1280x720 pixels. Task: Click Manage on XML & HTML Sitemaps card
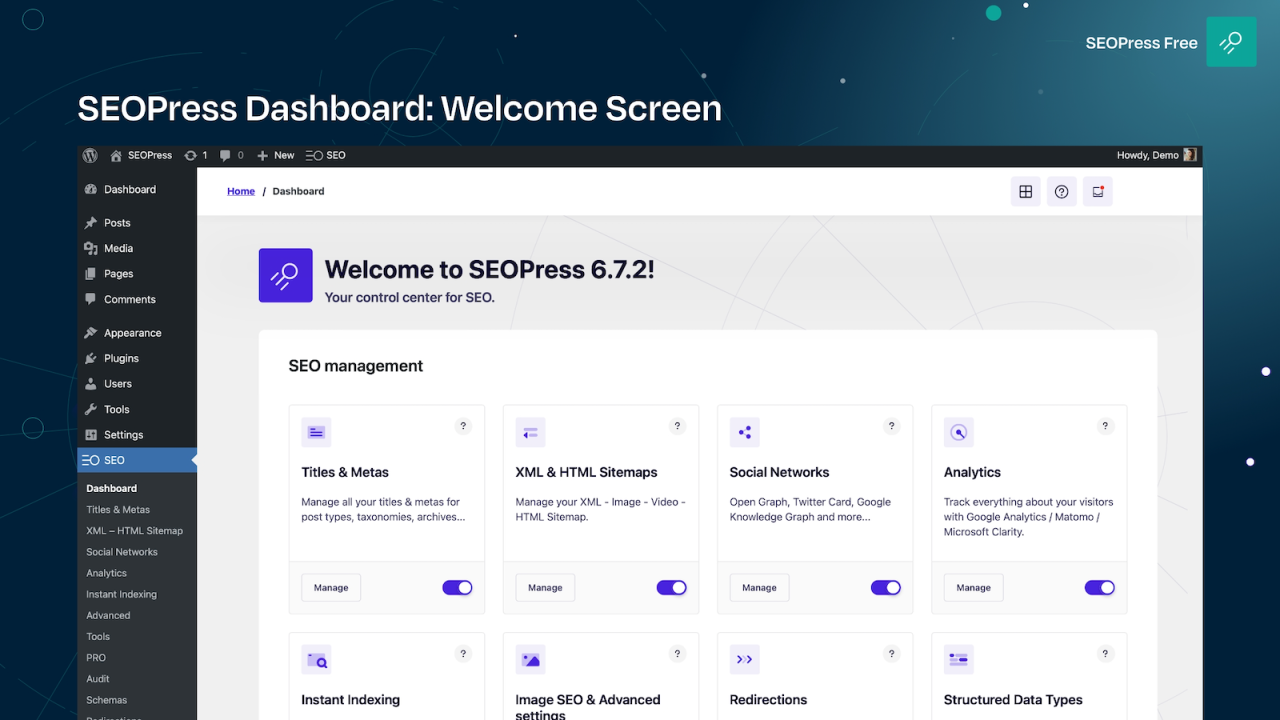(545, 588)
